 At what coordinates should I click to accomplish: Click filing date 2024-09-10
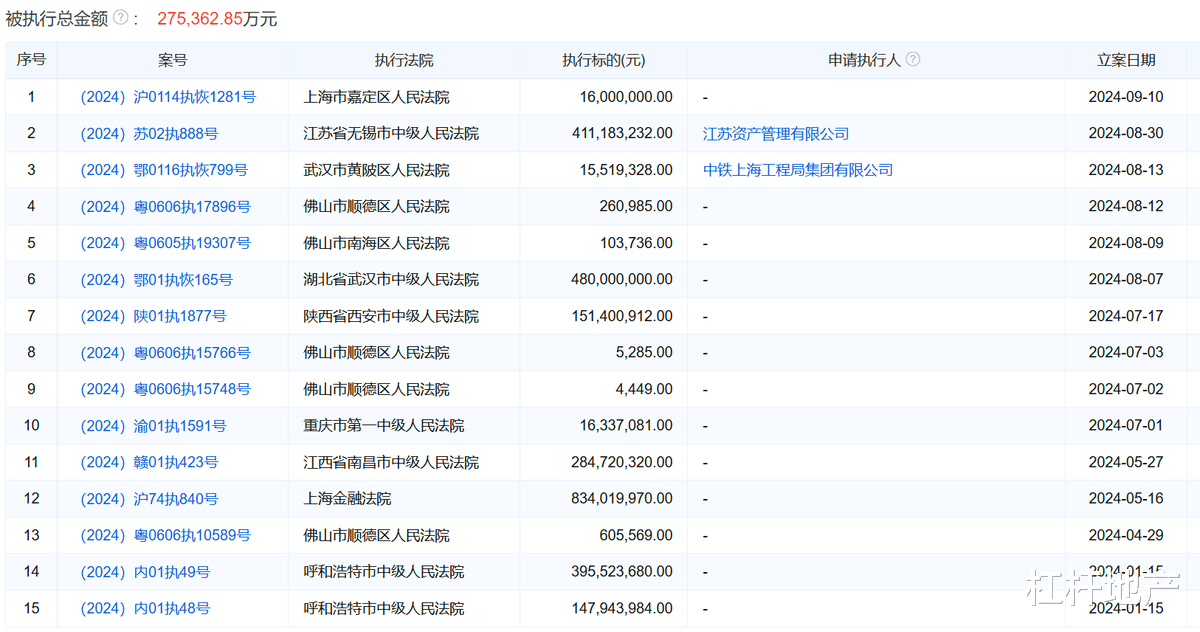tap(1126, 97)
